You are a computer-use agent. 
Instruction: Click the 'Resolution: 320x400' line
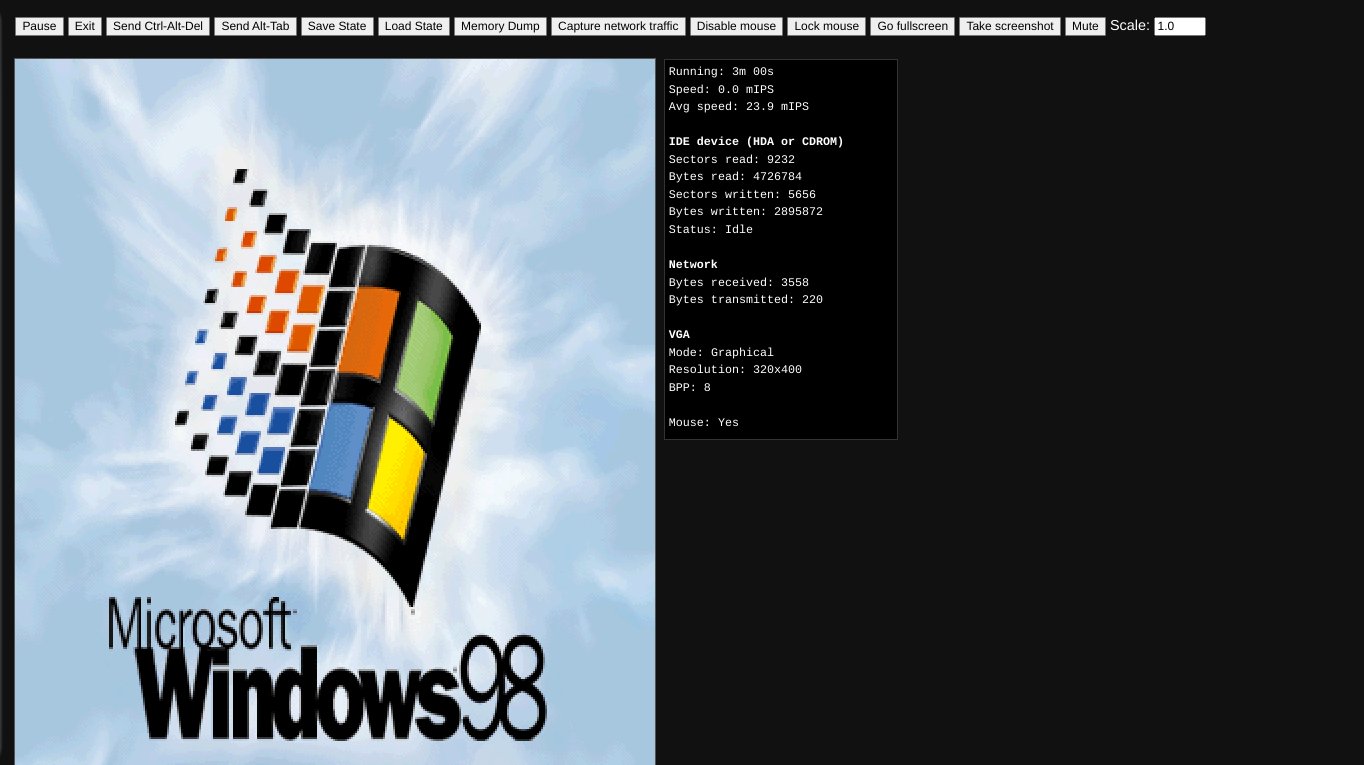[735, 370]
